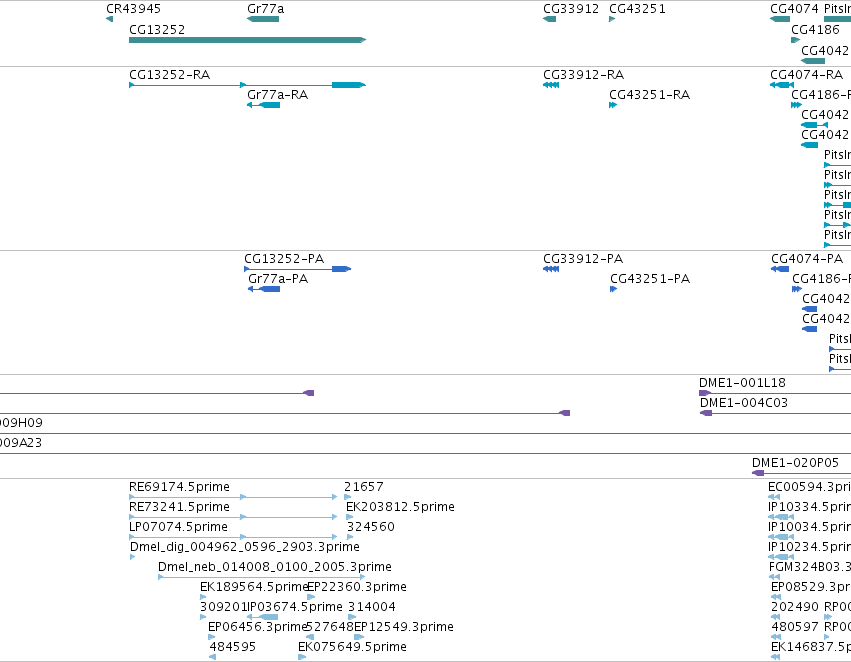851x662 pixels.
Task: Click the CG33912-RA transcript arrows
Action: click(x=551, y=85)
